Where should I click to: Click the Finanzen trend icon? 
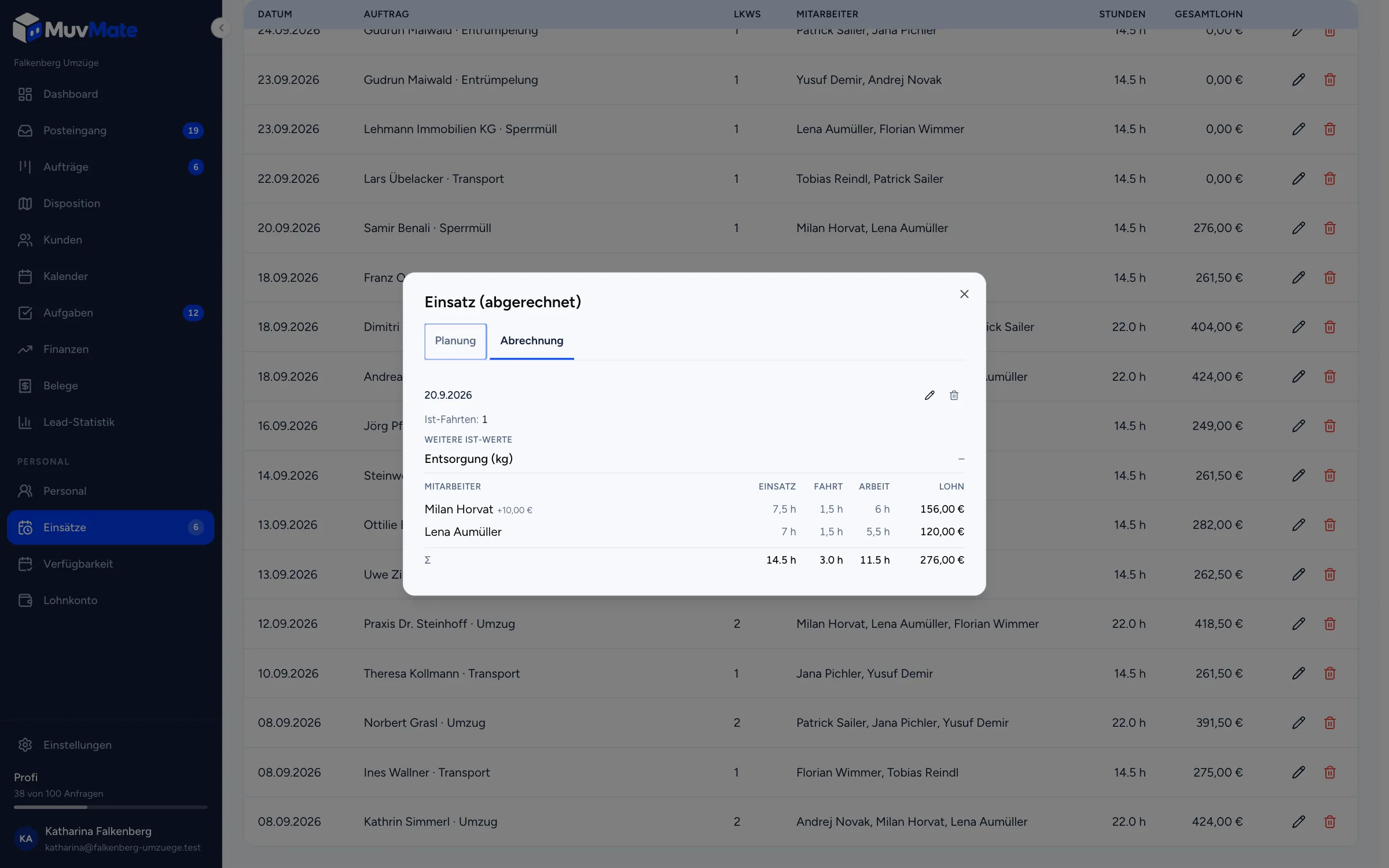coord(25,349)
